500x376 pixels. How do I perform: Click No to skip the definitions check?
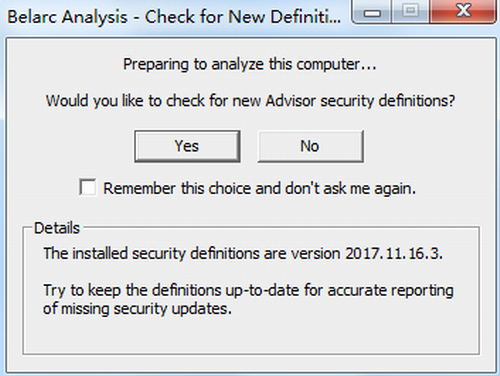[x=310, y=146]
